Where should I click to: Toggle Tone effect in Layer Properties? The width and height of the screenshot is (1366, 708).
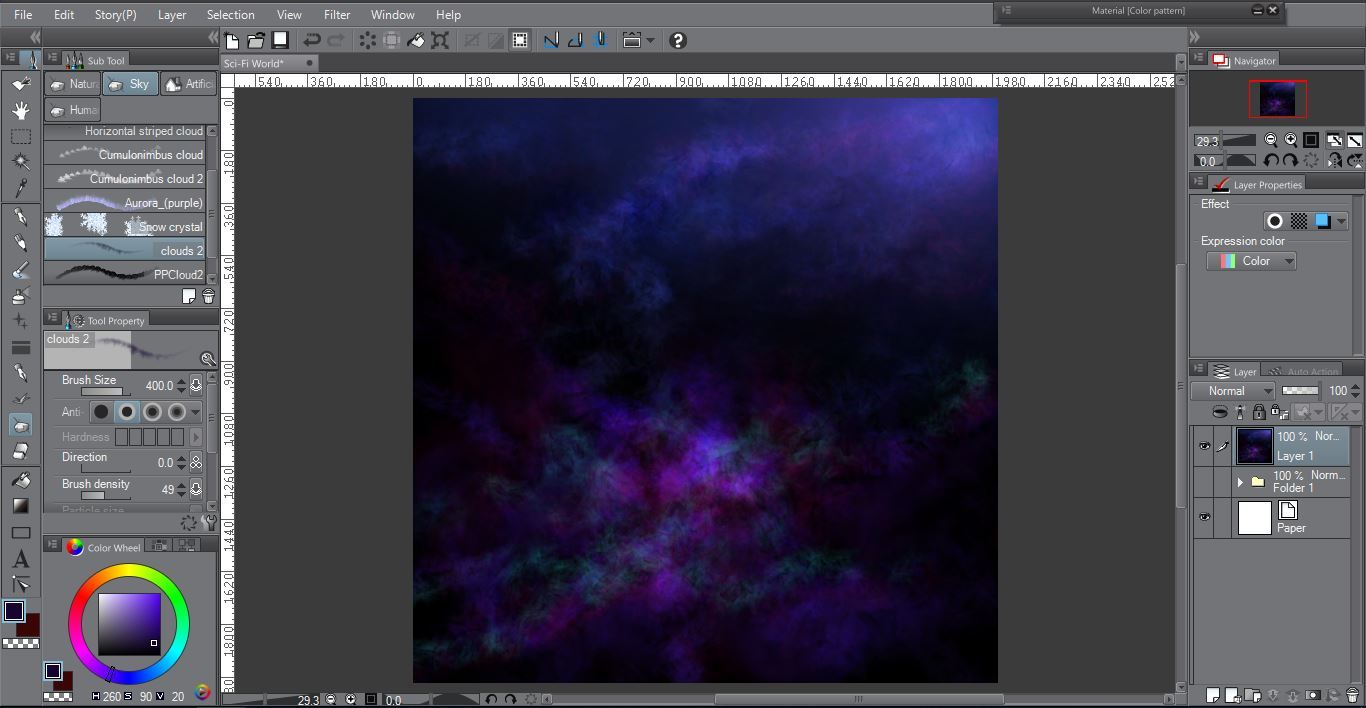point(1299,221)
